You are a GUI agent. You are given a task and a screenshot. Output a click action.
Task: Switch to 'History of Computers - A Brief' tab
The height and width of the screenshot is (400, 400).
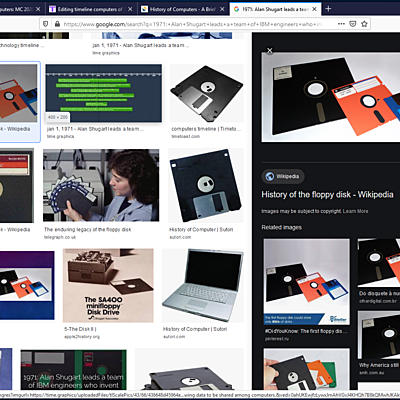click(x=182, y=9)
